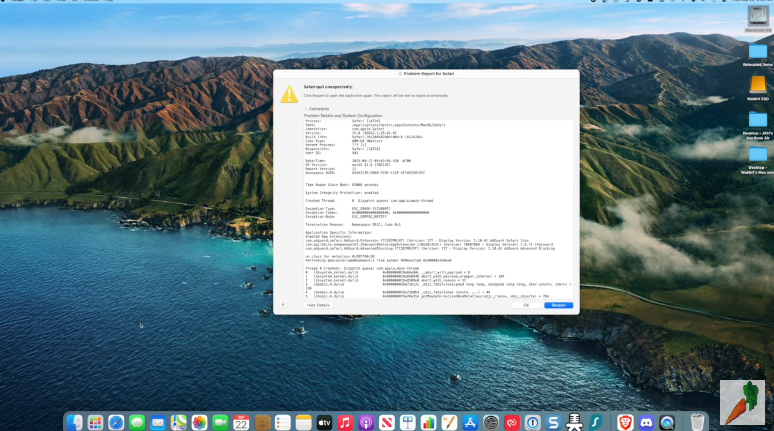Click the Reopen button

[558, 305]
